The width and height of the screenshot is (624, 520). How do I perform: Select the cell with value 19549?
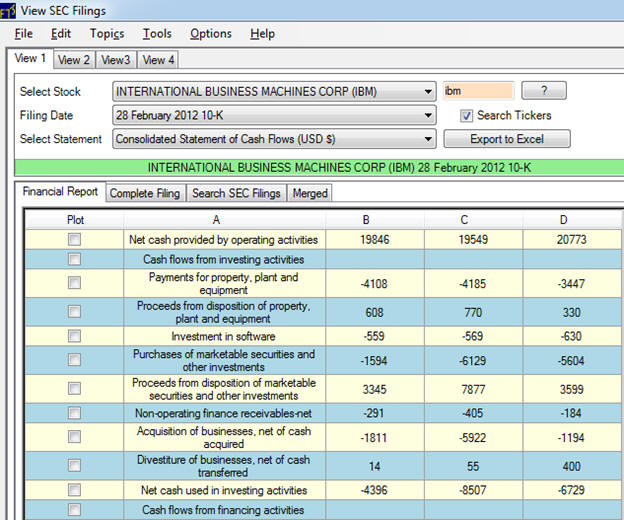[x=473, y=240]
